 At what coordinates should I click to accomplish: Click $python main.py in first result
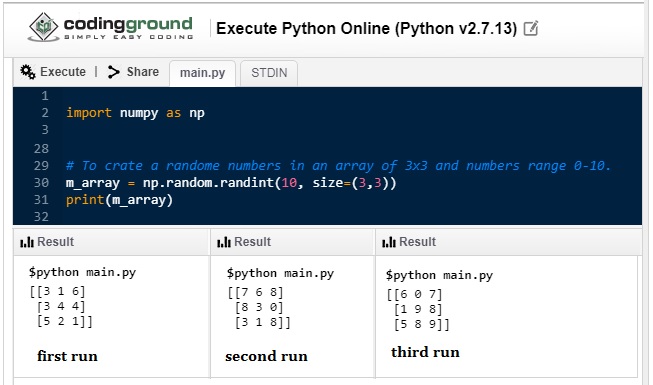coord(82,272)
